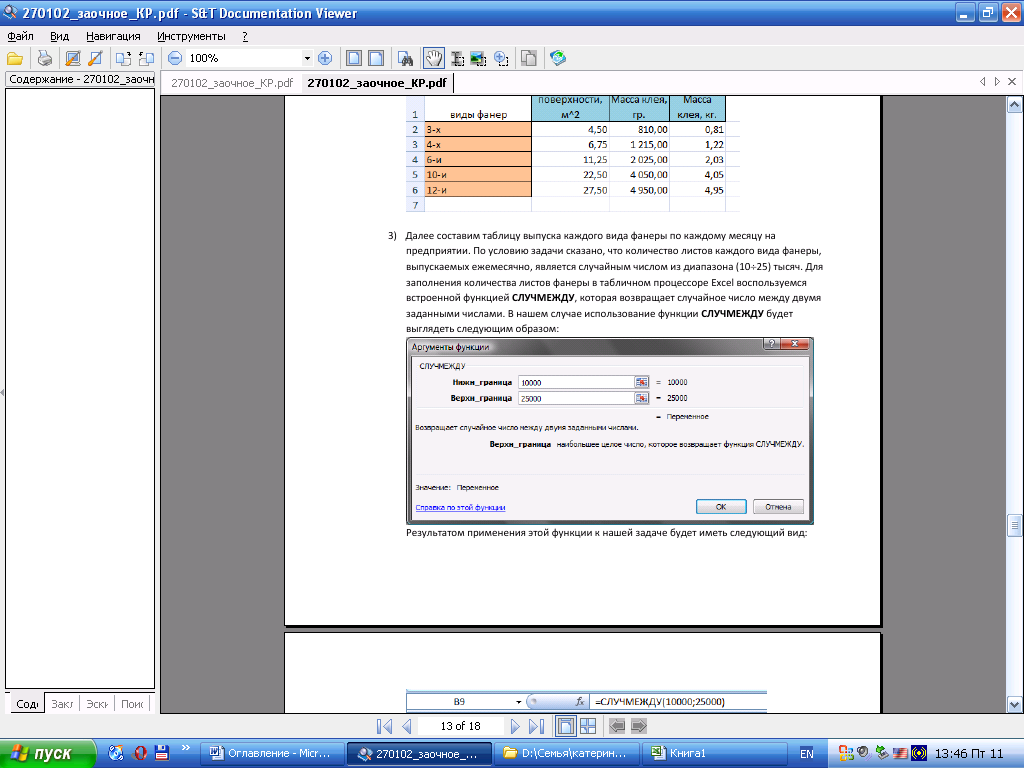Click the copy pages toolbar icon
Screen dimensions: 1024x768
[x=529, y=59]
